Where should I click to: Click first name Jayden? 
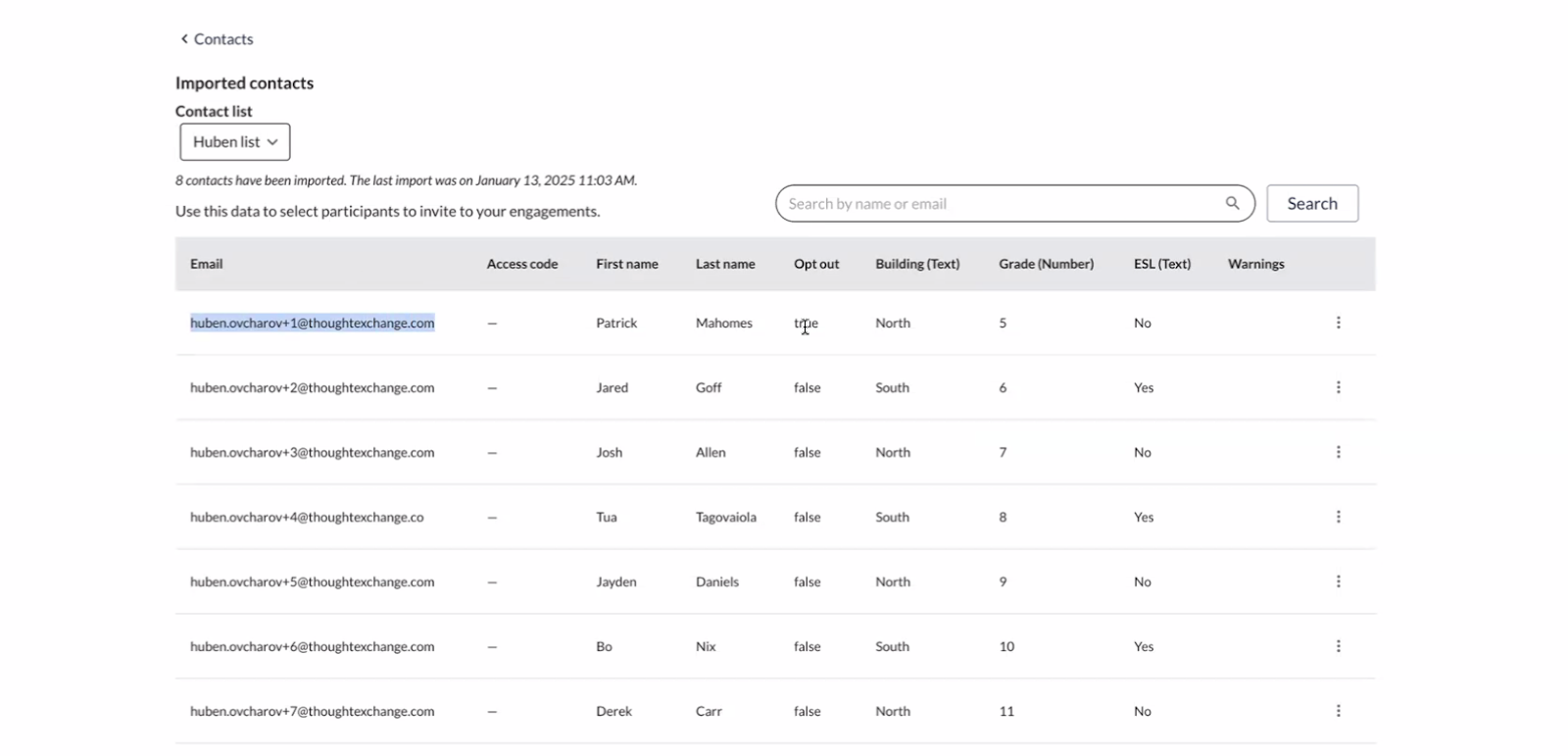click(x=616, y=581)
